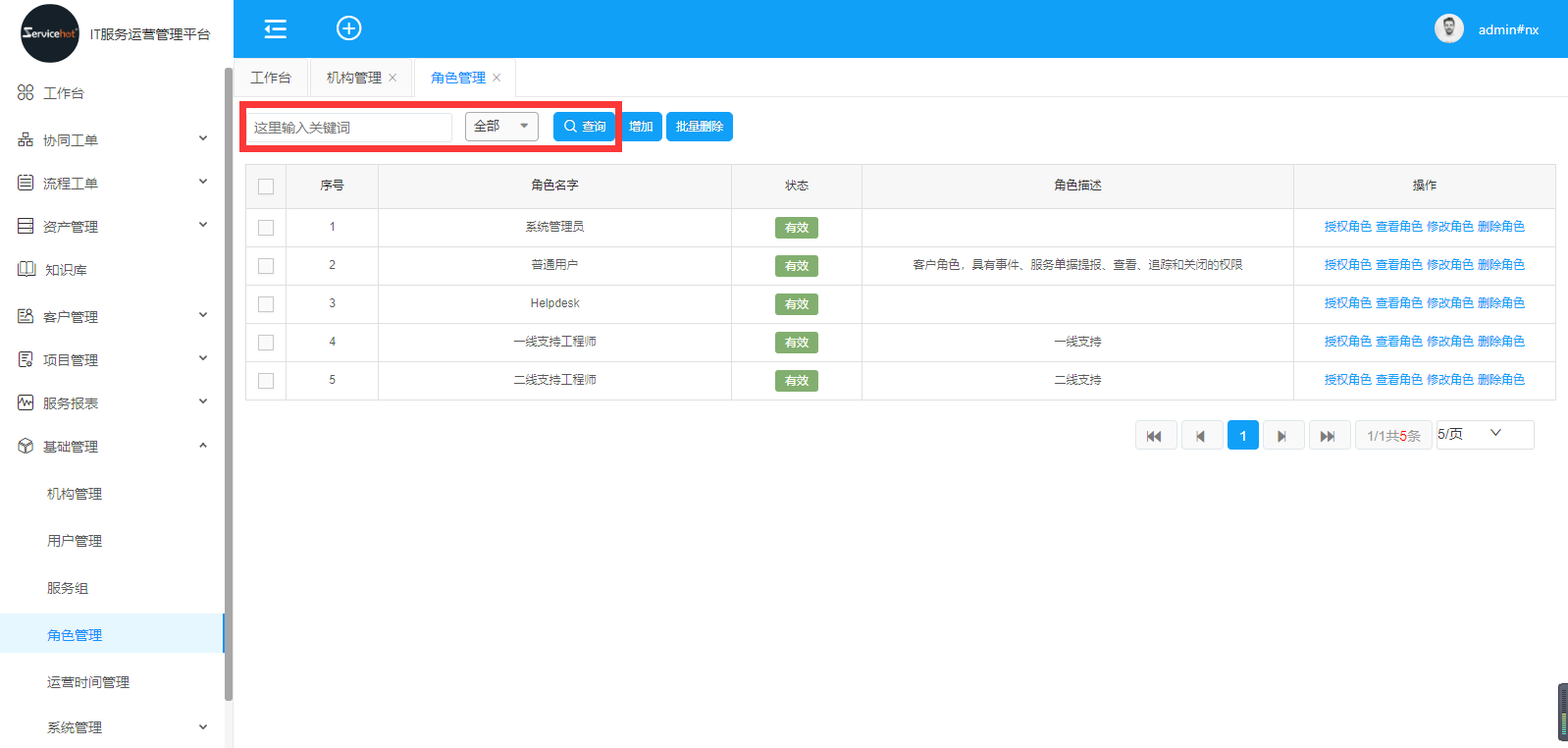Viewport: 1568px width, 748px height.
Task: Click the keyword search input field
Action: click(x=348, y=128)
